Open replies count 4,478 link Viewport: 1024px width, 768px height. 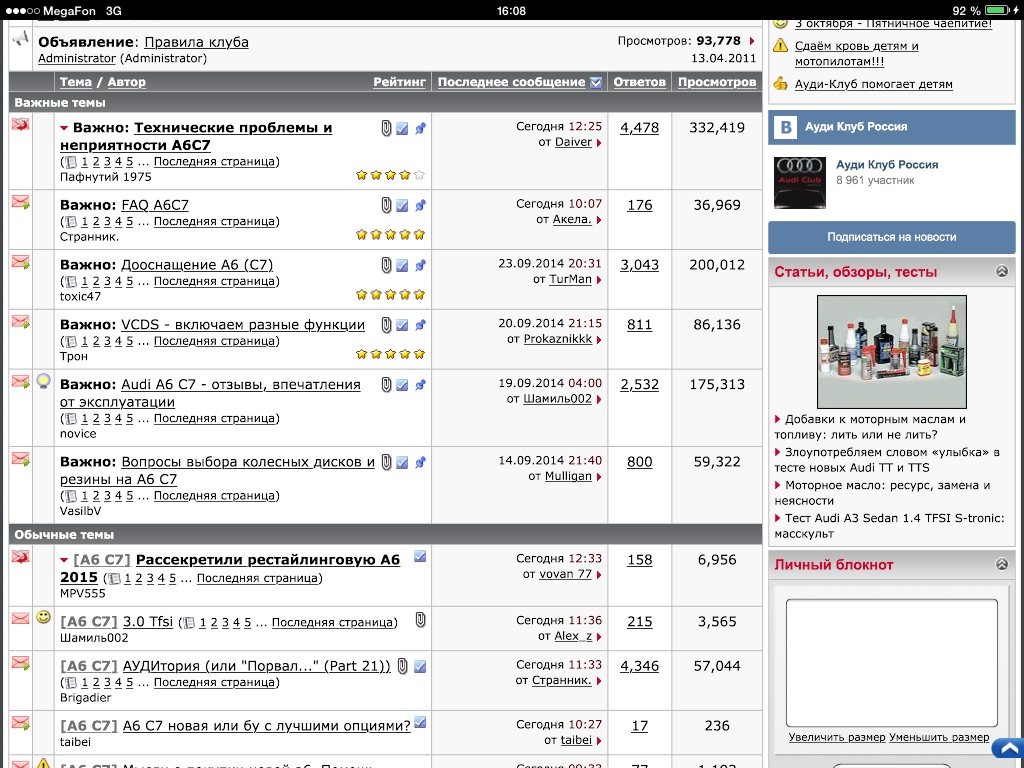[x=639, y=128]
